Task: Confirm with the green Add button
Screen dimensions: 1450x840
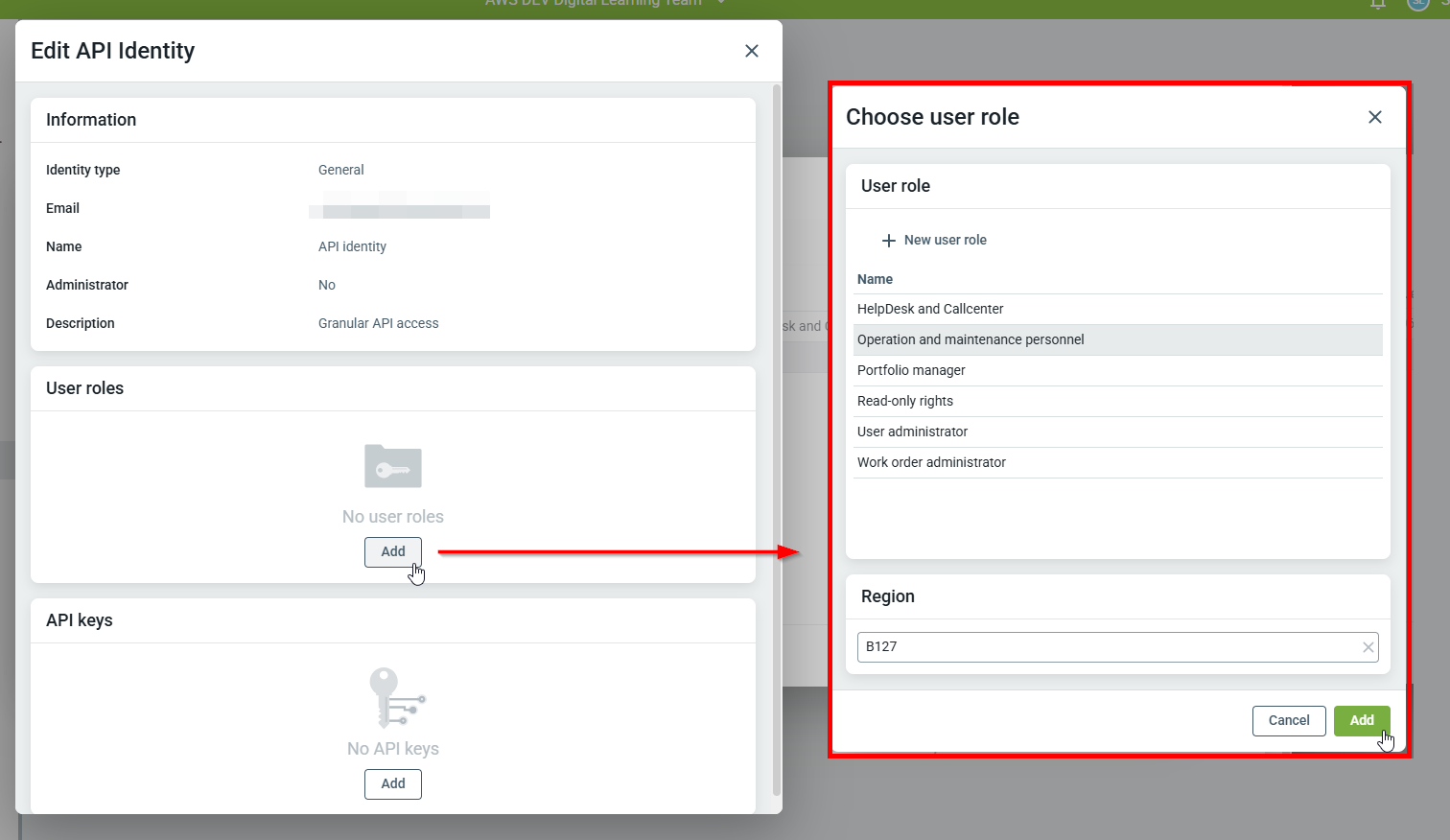Action: click(1361, 721)
